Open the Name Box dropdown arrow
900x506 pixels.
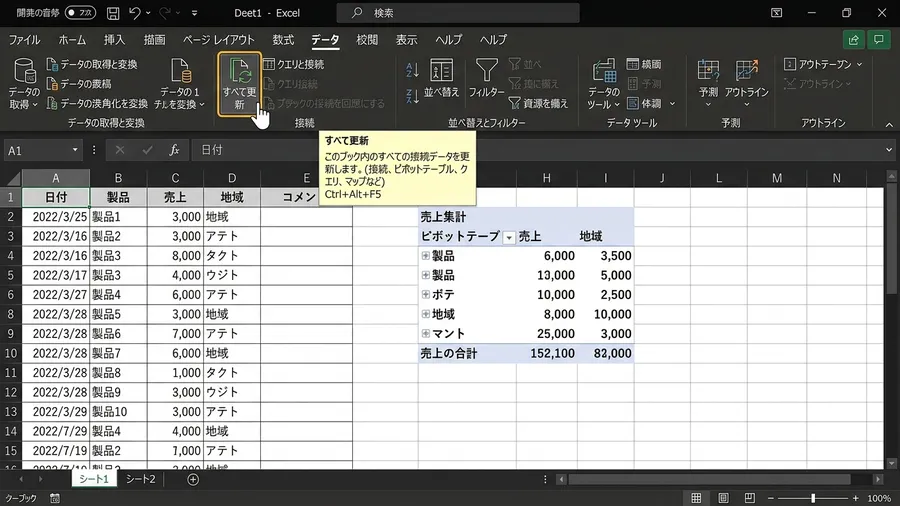[75, 150]
